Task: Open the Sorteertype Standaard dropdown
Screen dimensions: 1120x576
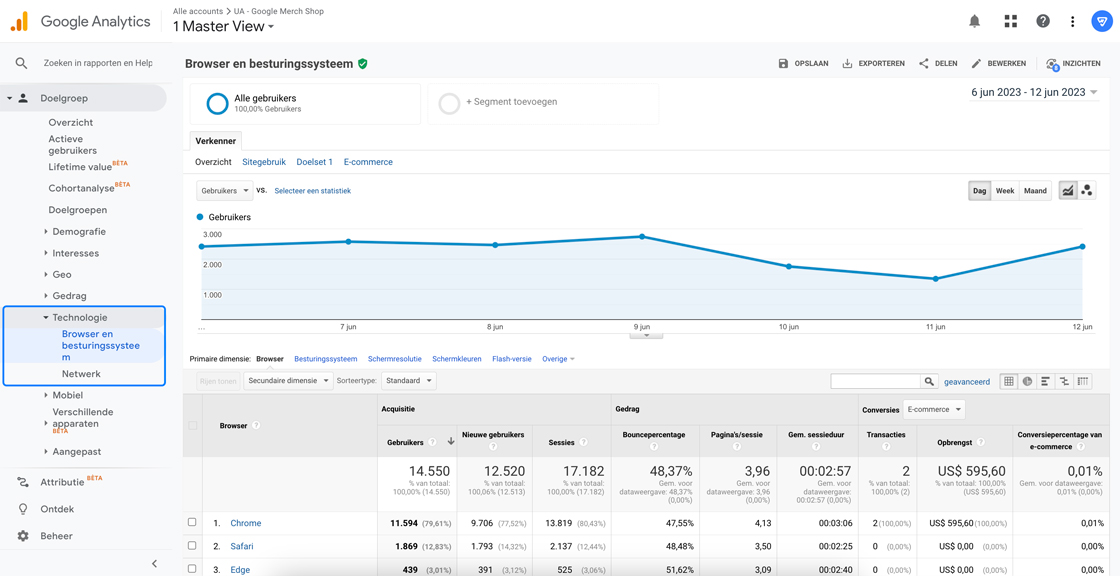Action: pyautogui.click(x=409, y=381)
